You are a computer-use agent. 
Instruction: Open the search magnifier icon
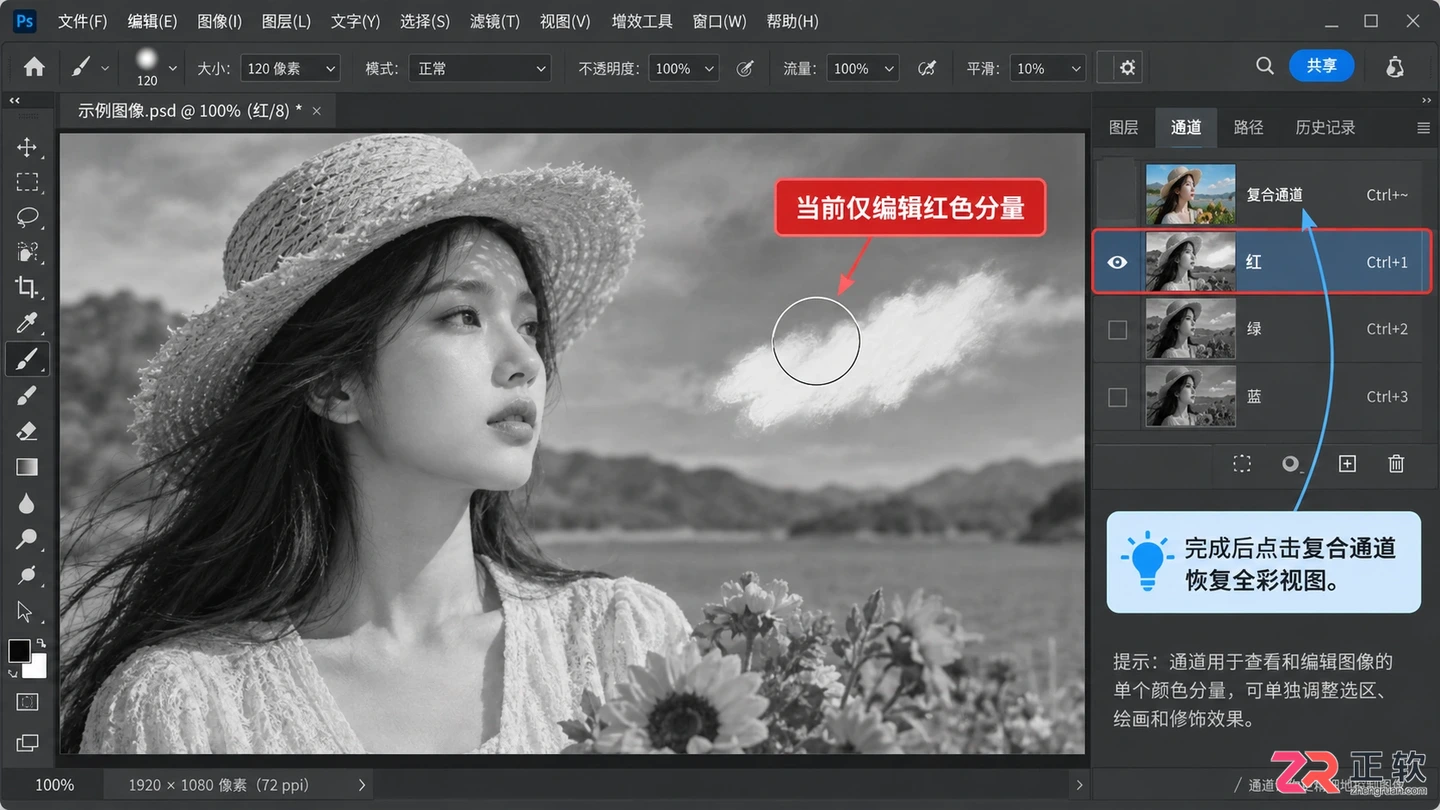point(1265,66)
